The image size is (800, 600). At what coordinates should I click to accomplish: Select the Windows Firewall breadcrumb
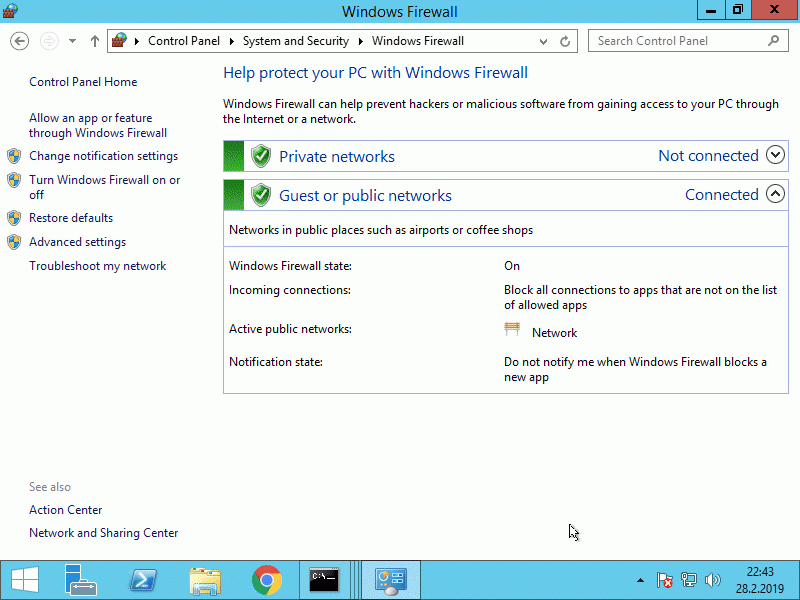coord(417,41)
